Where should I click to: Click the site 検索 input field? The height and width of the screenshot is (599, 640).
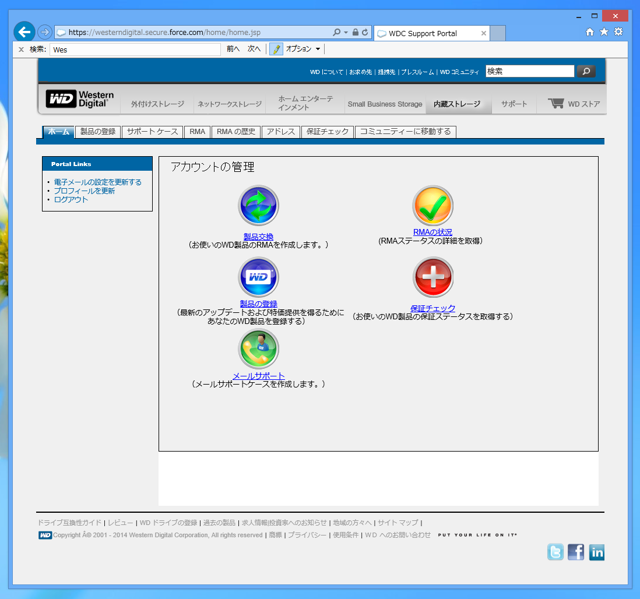pos(530,71)
